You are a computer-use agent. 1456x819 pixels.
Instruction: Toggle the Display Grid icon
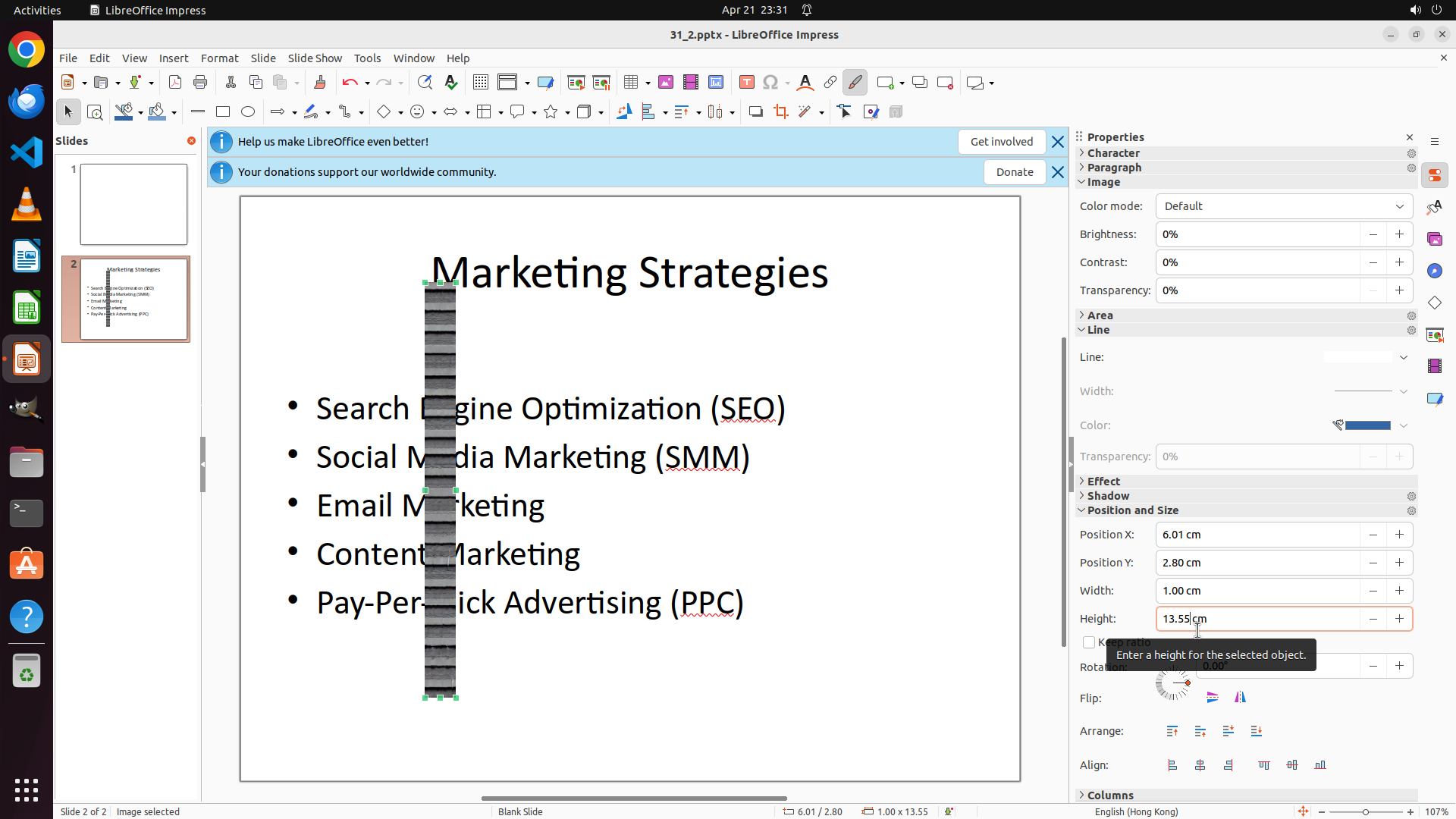coord(480,83)
